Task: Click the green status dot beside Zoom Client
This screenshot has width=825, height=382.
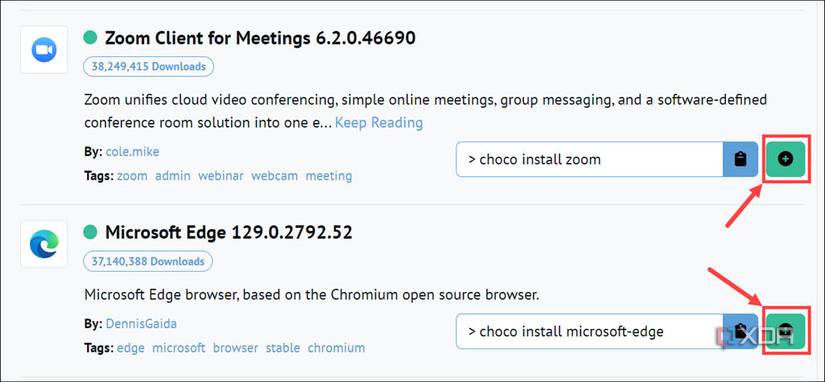Action: tap(90, 37)
